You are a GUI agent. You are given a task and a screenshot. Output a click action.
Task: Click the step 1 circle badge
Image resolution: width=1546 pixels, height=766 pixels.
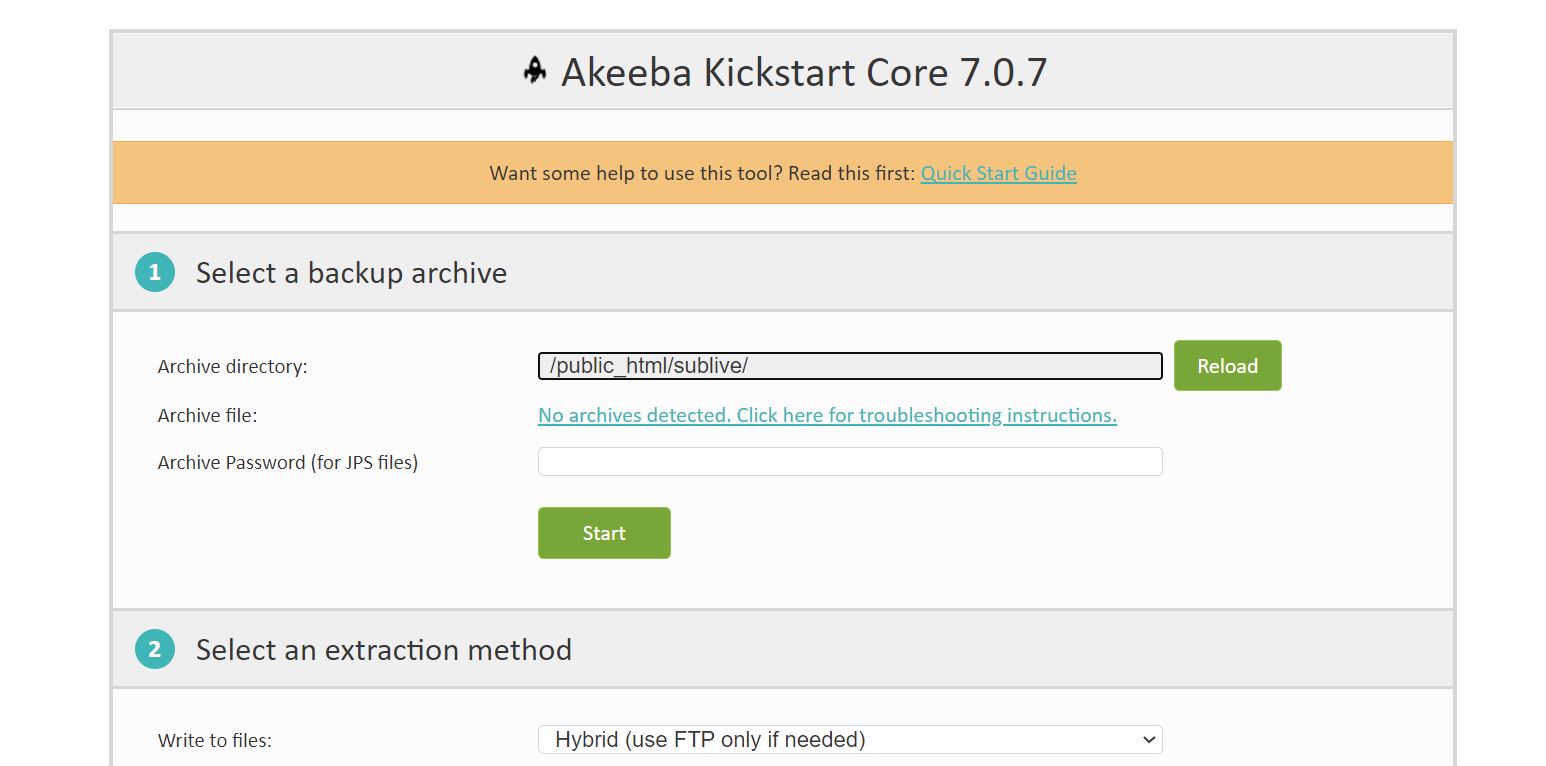click(155, 272)
